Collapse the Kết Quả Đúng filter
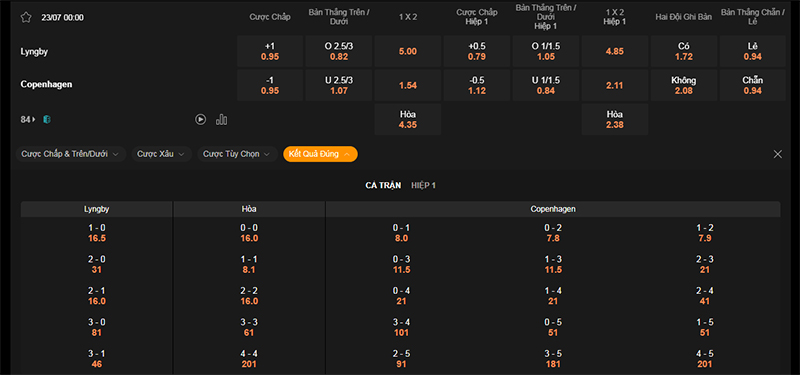800x375 pixels. click(x=320, y=154)
